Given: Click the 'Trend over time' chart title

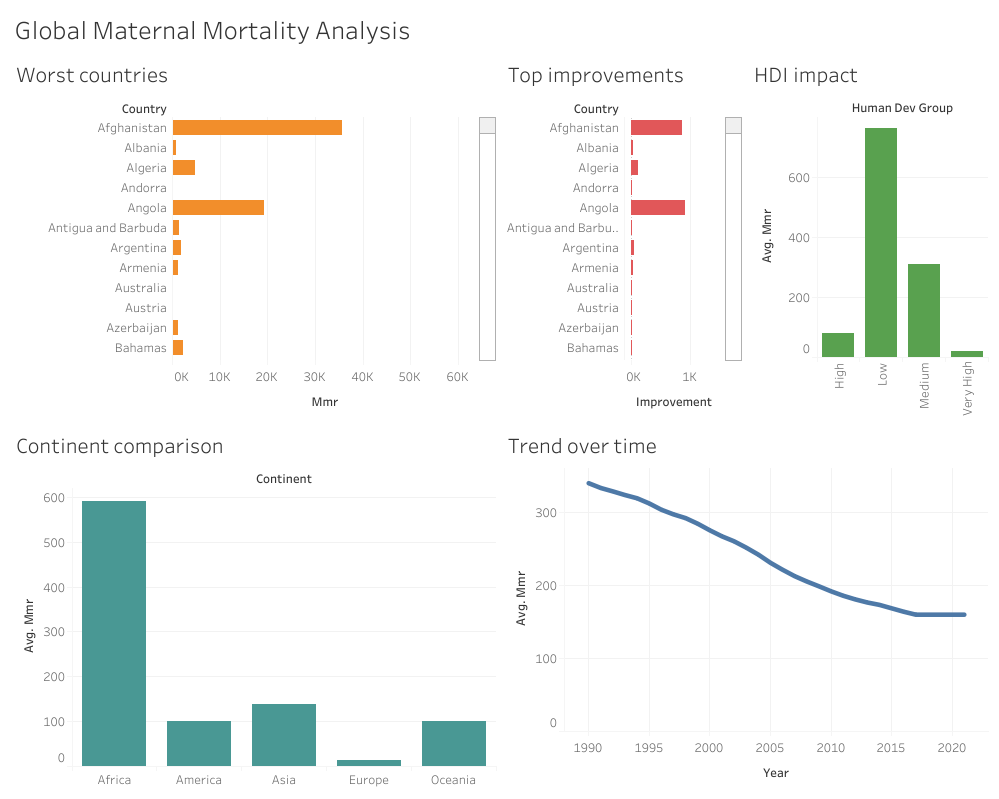Looking at the screenshot, I should (x=582, y=446).
